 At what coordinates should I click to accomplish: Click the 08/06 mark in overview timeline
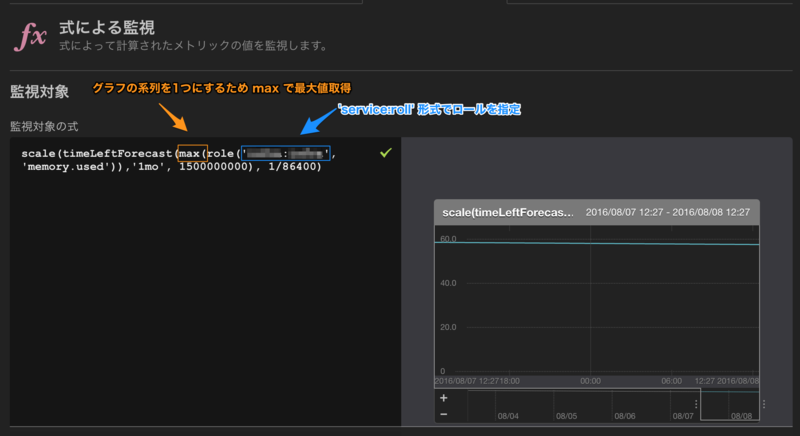coord(624,416)
